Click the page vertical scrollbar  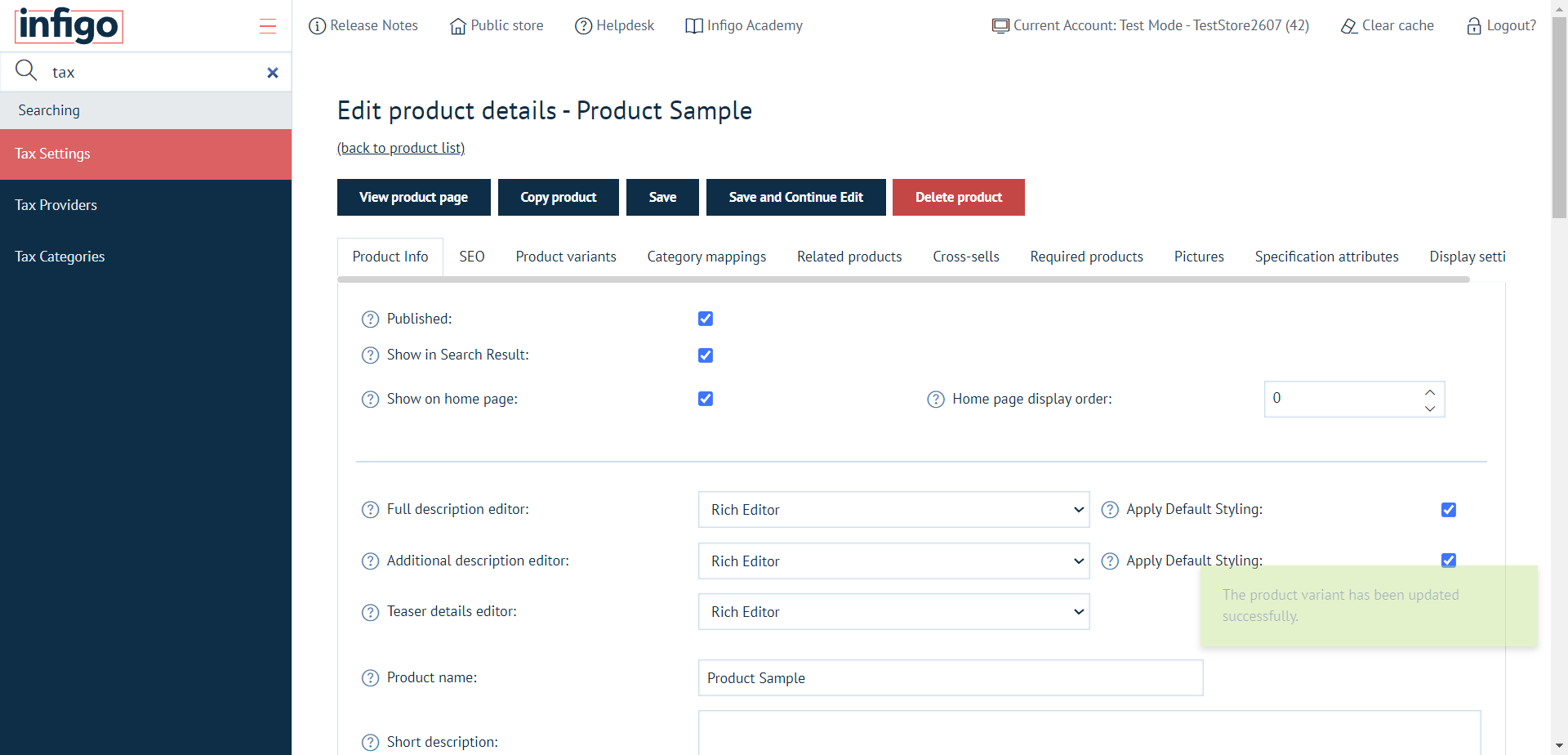(1559, 118)
